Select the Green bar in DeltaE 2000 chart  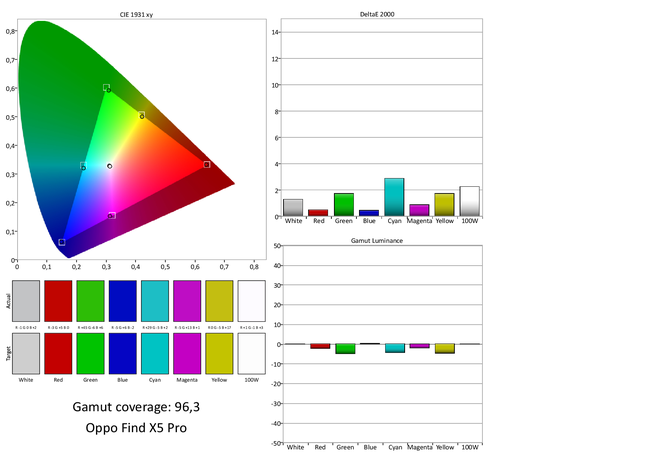point(343,205)
